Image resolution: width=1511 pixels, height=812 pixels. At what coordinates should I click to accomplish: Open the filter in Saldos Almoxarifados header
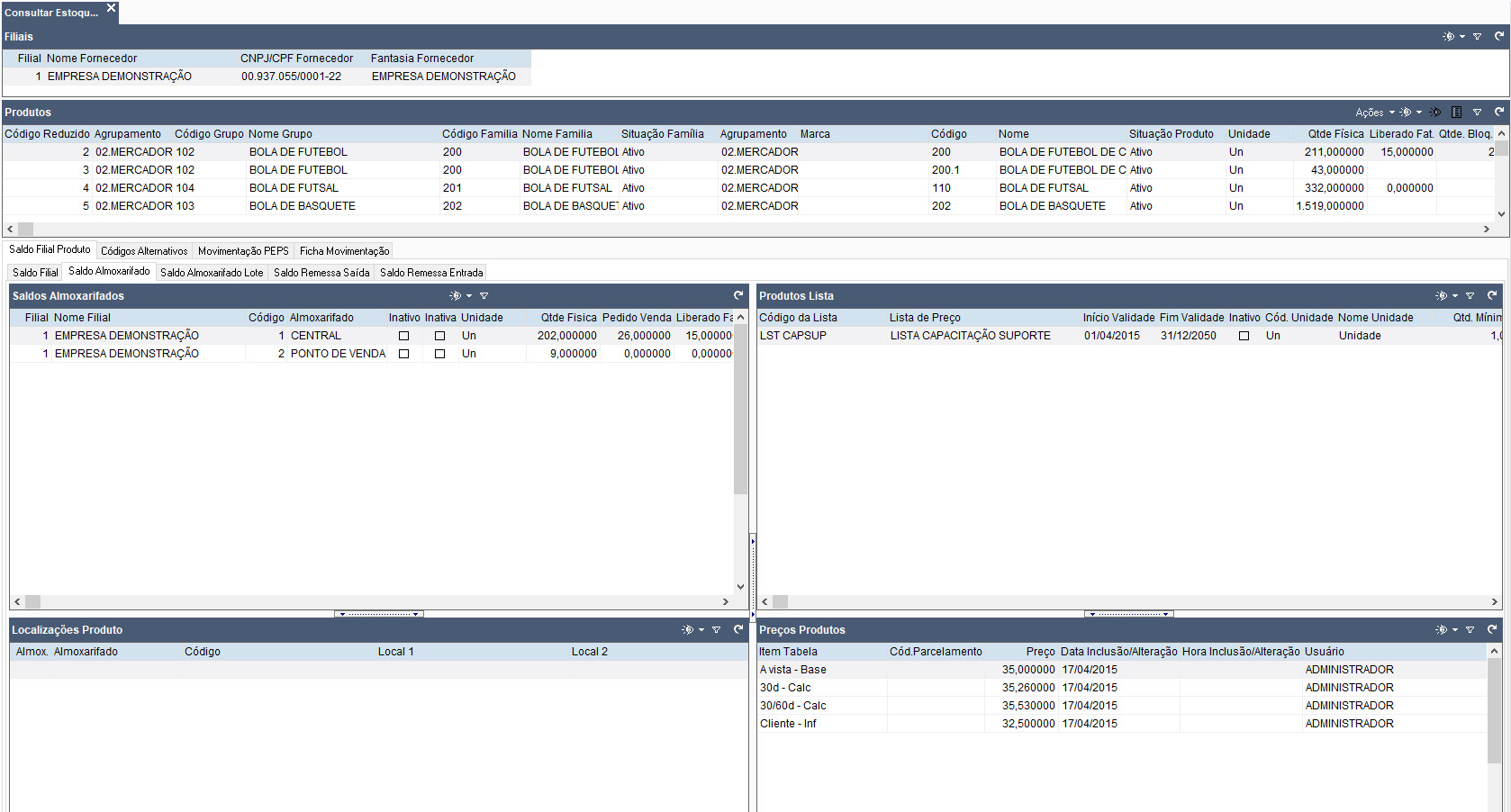point(484,296)
